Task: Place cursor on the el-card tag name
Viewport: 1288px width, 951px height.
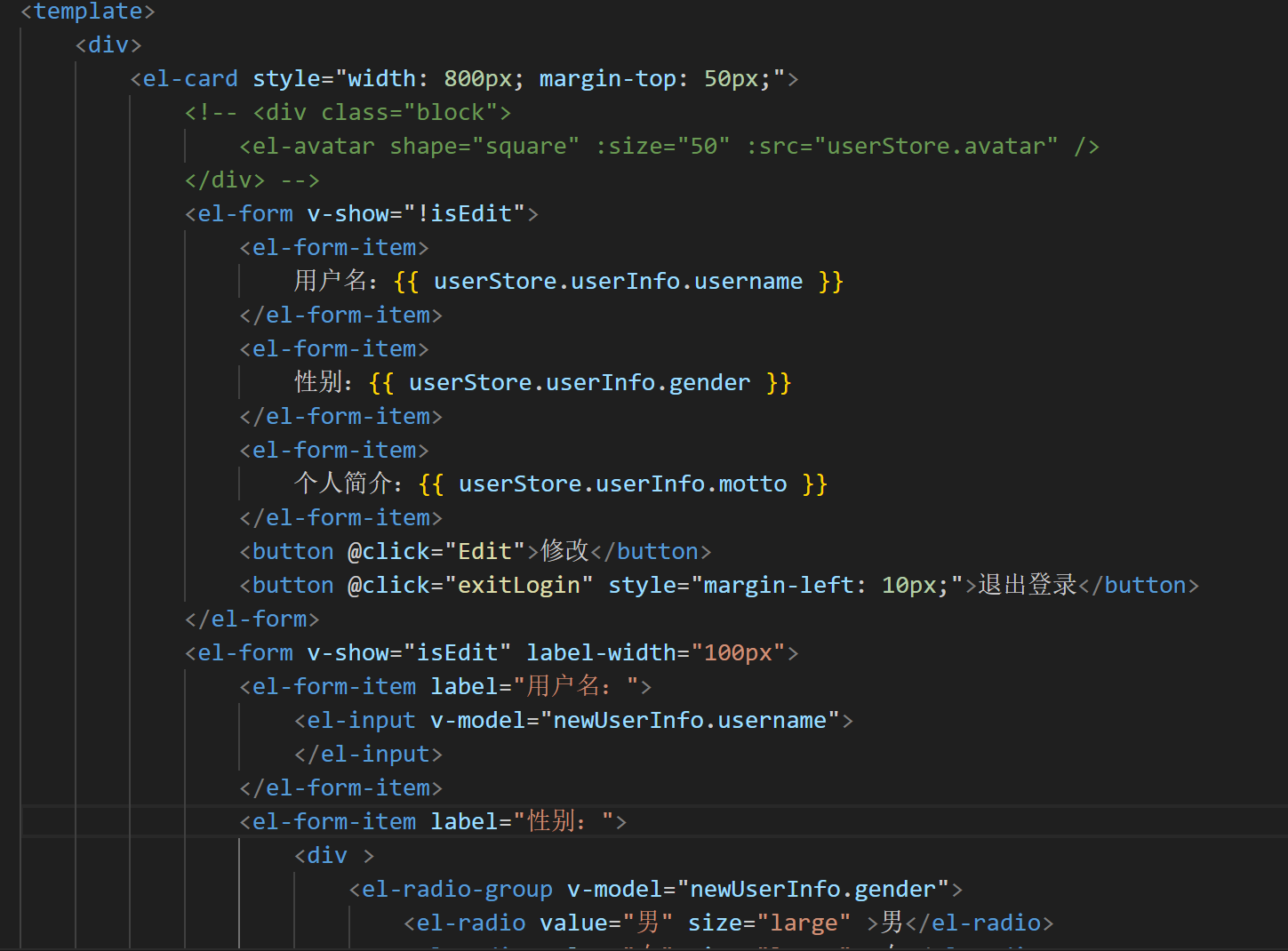Action: [190, 79]
